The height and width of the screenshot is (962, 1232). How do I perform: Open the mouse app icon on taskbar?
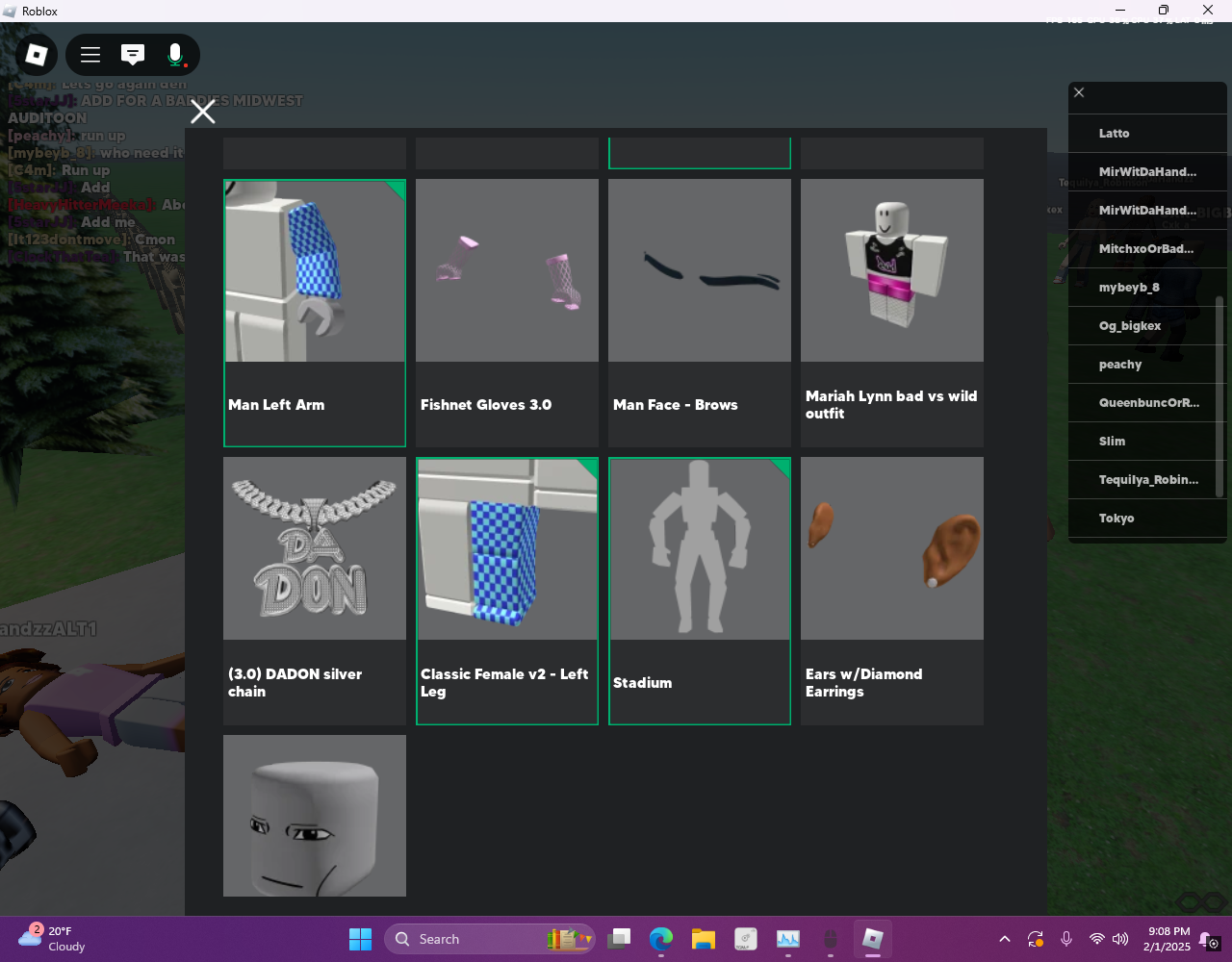tap(831, 939)
